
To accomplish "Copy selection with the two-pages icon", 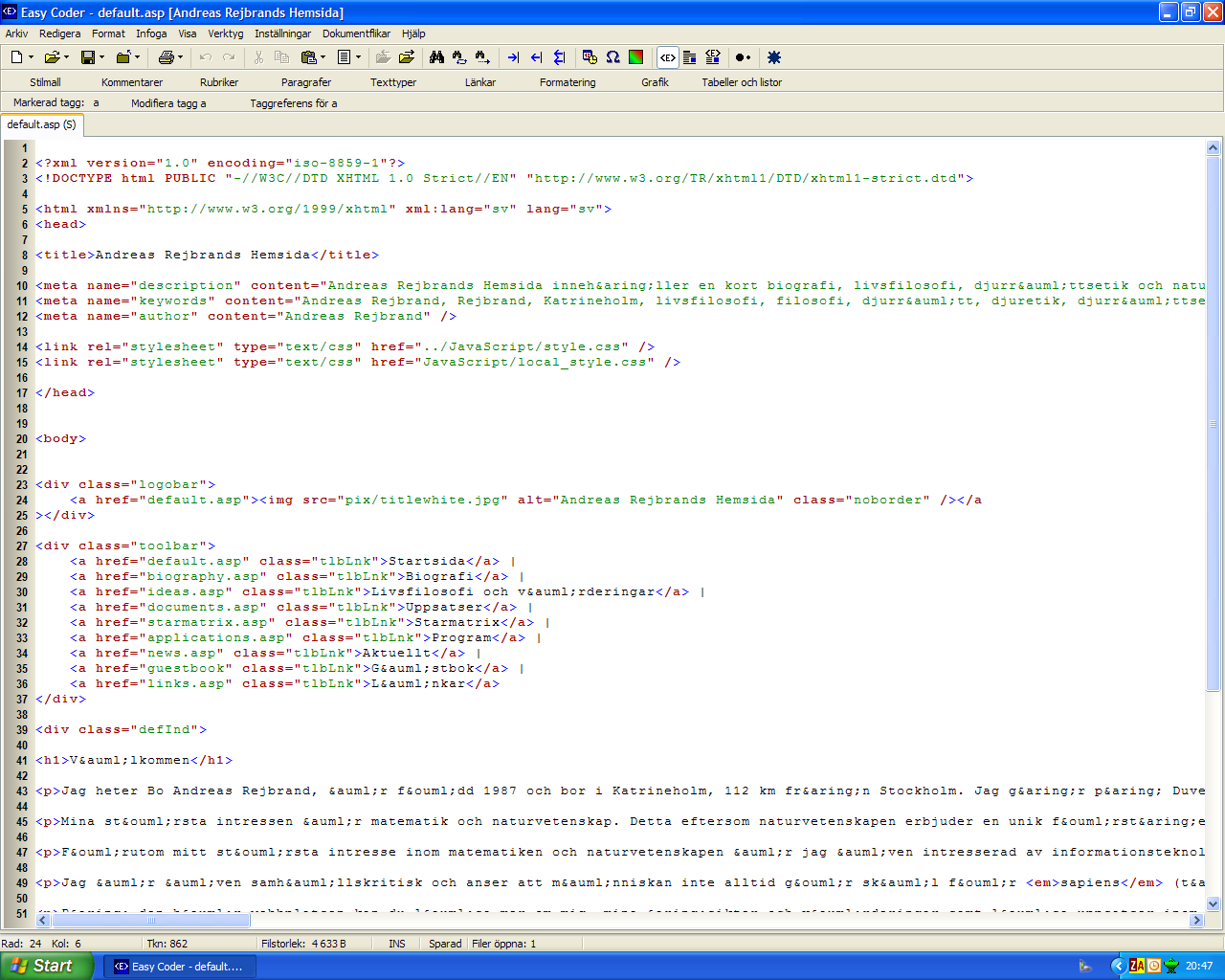I will (x=281, y=57).
